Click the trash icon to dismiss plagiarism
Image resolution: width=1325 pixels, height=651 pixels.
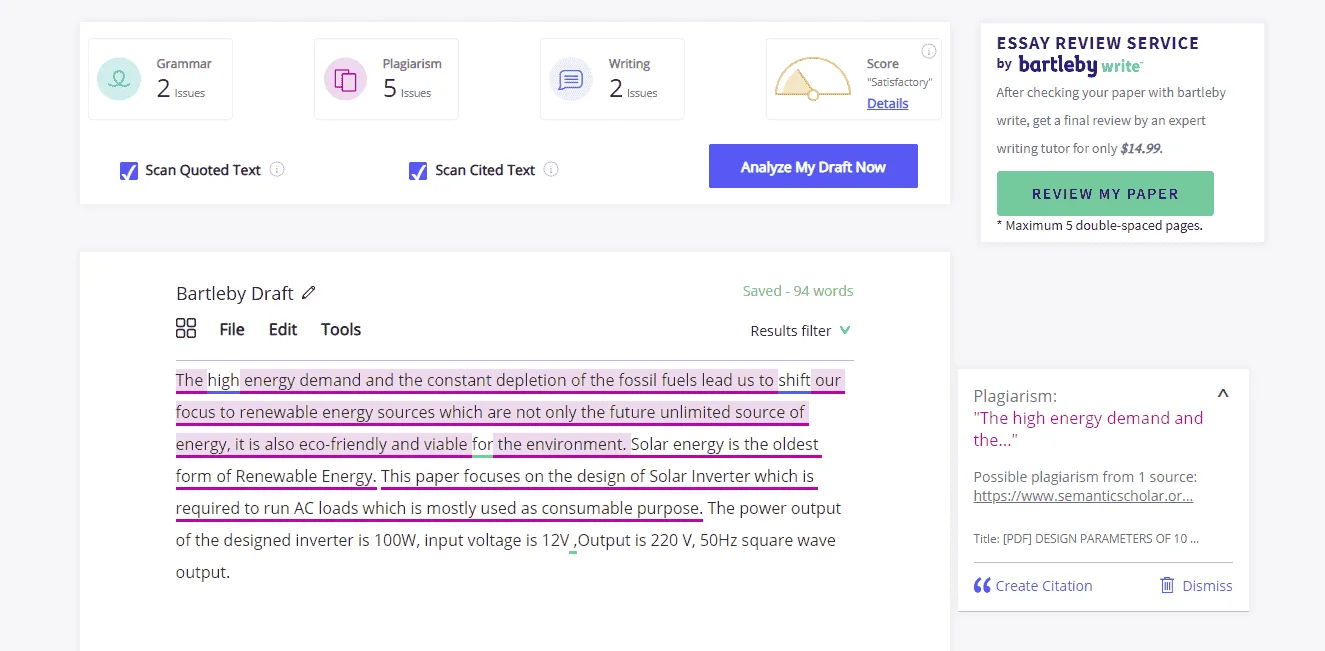pyautogui.click(x=1167, y=585)
